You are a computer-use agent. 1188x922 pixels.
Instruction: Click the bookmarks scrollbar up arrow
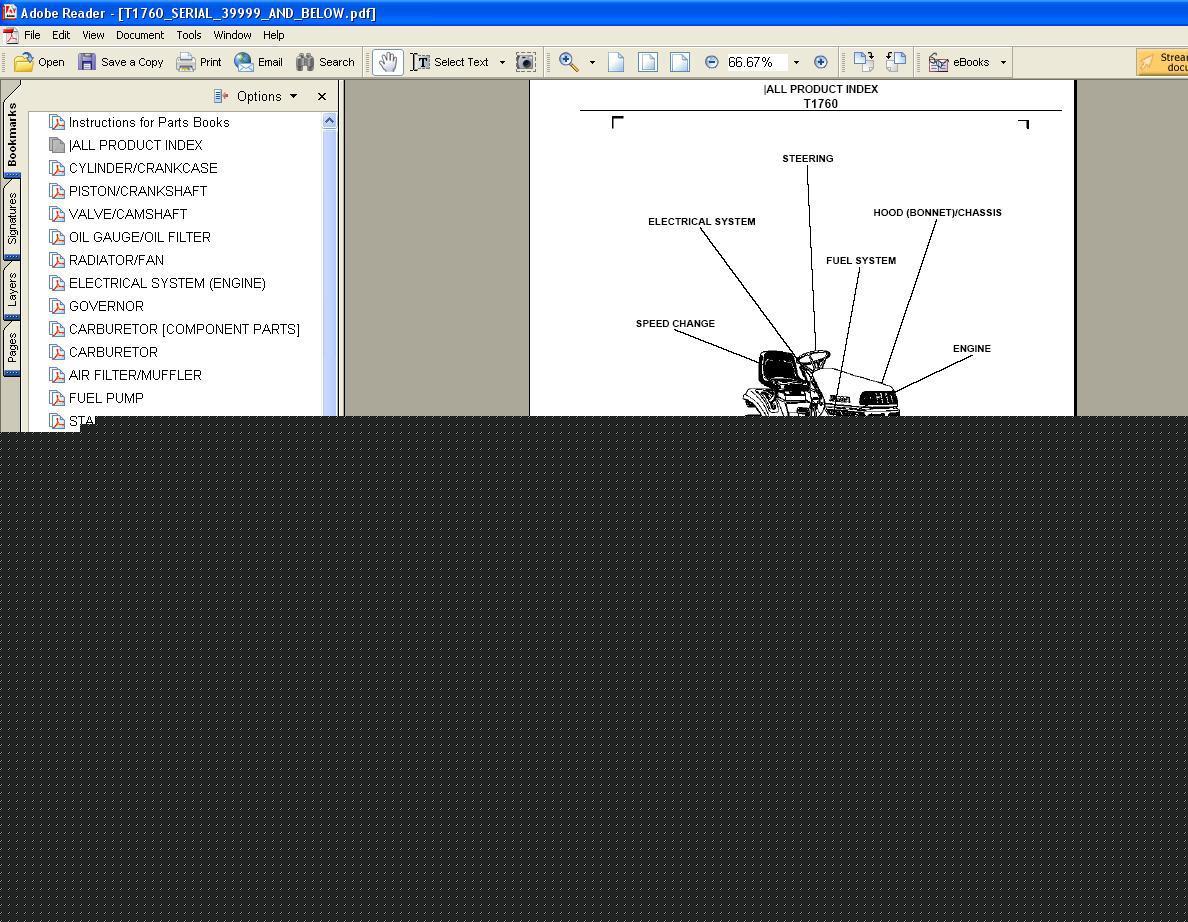pyautogui.click(x=329, y=120)
